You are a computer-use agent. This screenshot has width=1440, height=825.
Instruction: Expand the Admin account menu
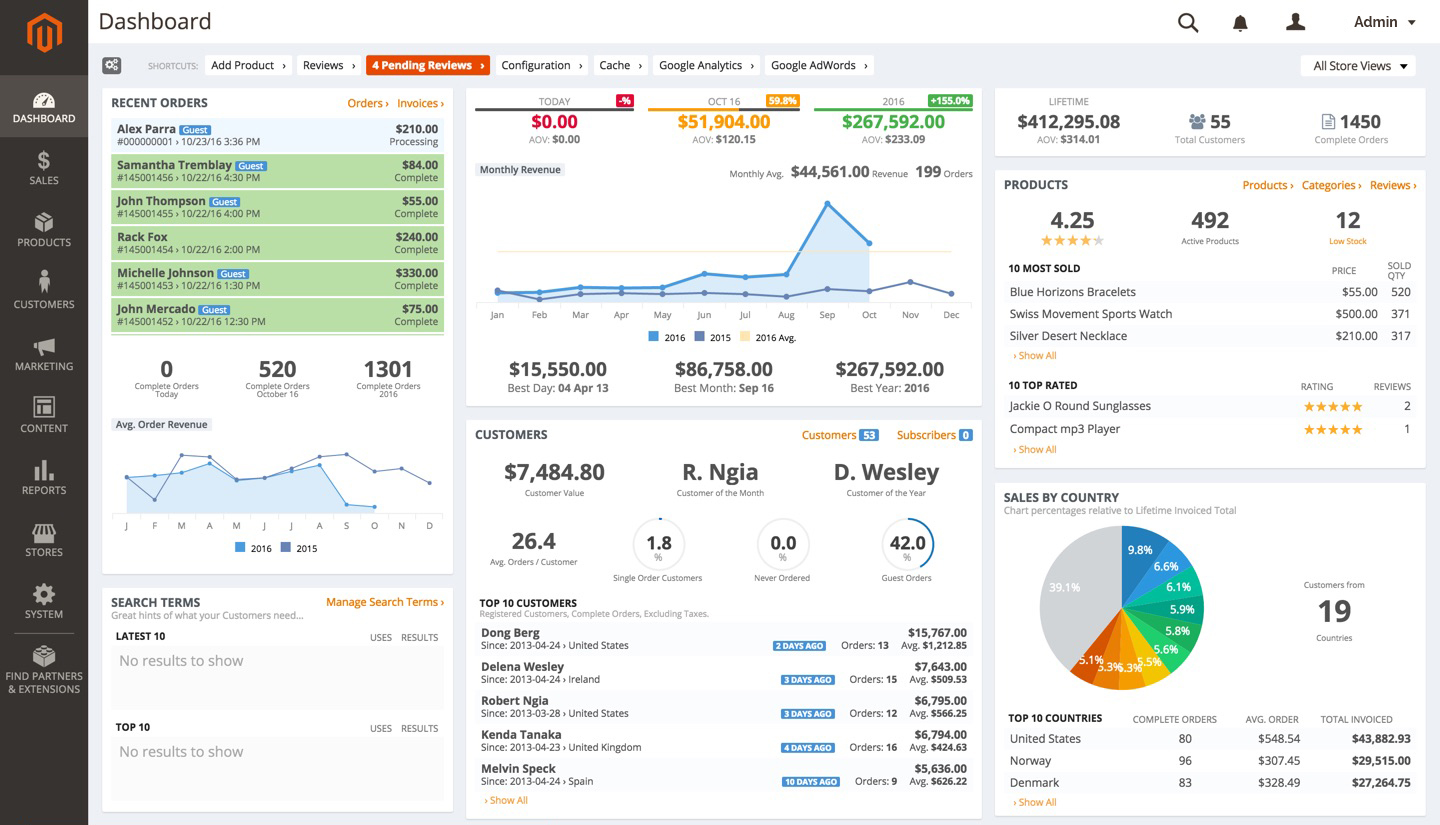(x=1384, y=22)
